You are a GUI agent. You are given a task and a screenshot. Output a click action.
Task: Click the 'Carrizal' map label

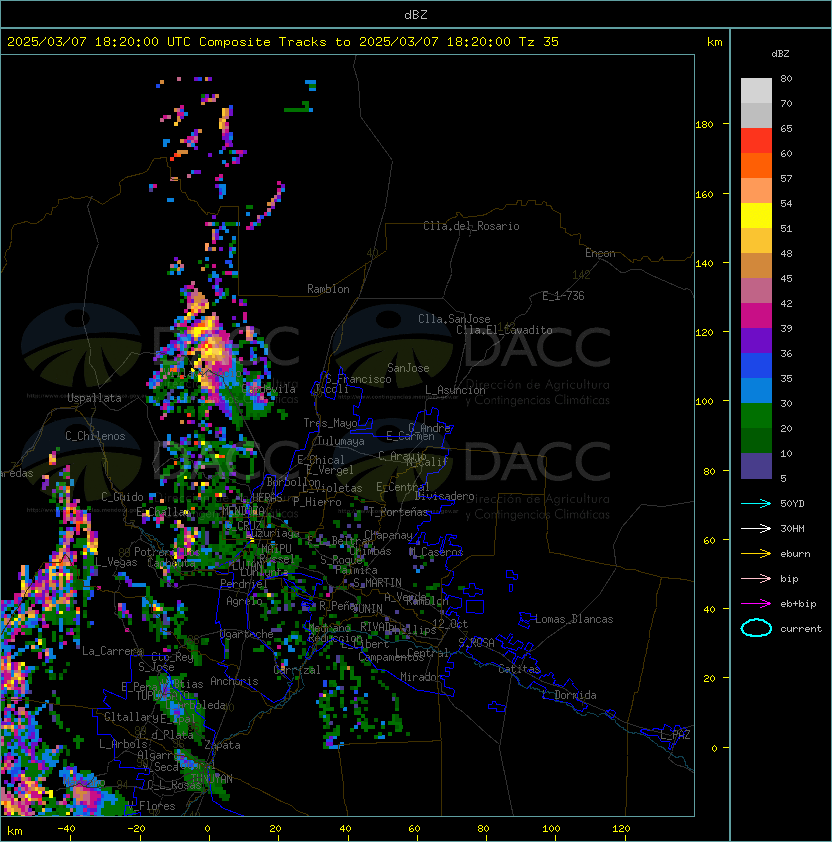click(297, 670)
